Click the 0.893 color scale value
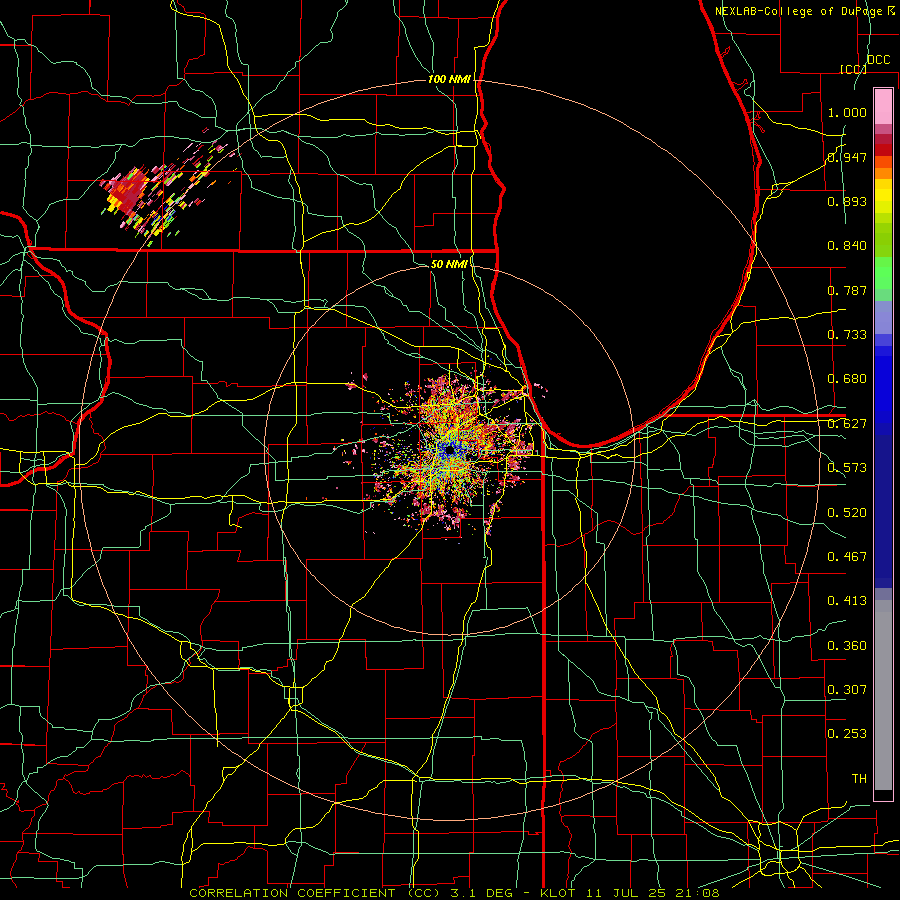 847,201
